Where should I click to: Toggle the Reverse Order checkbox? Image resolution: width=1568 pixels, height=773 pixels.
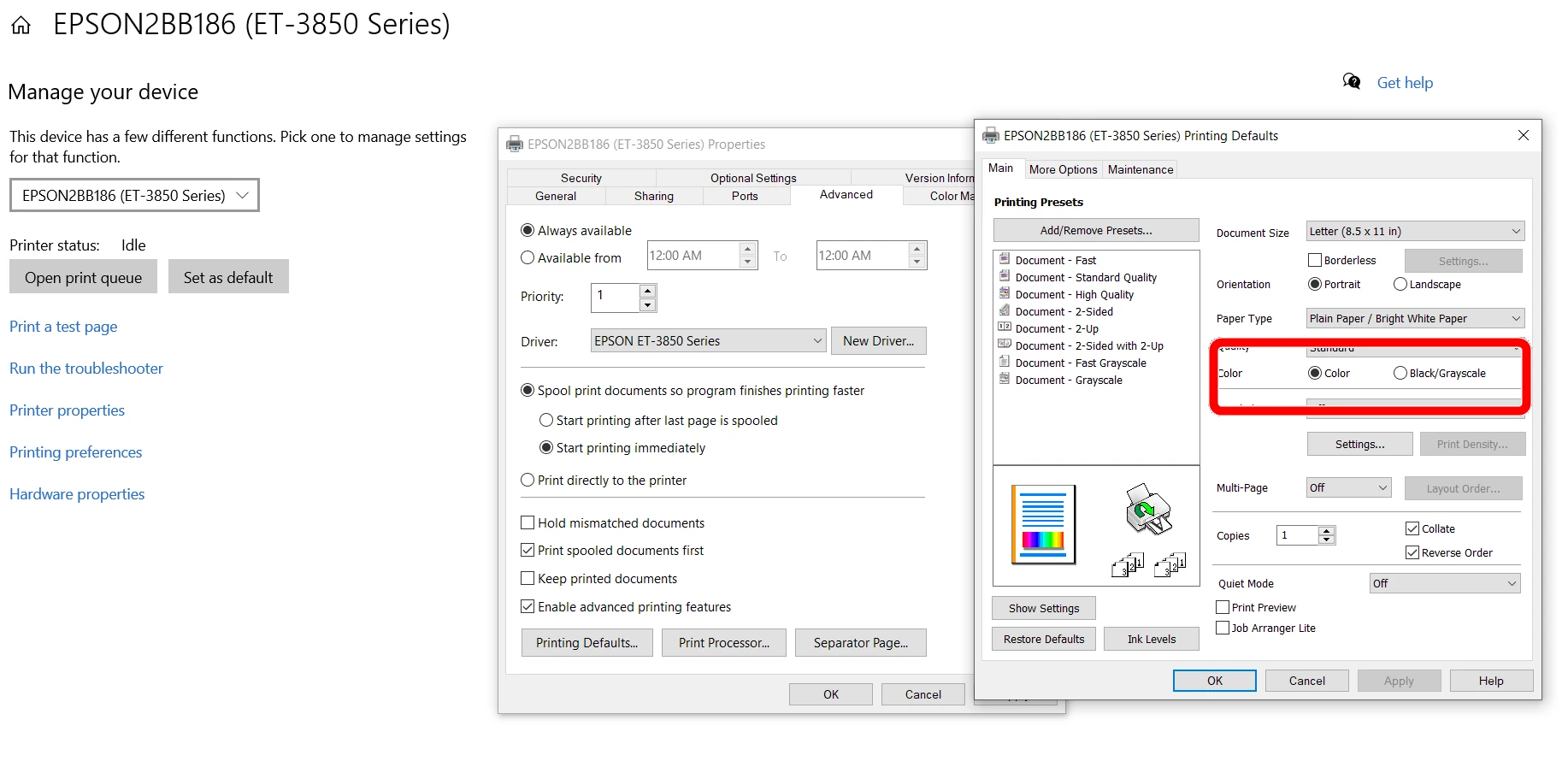1412,552
